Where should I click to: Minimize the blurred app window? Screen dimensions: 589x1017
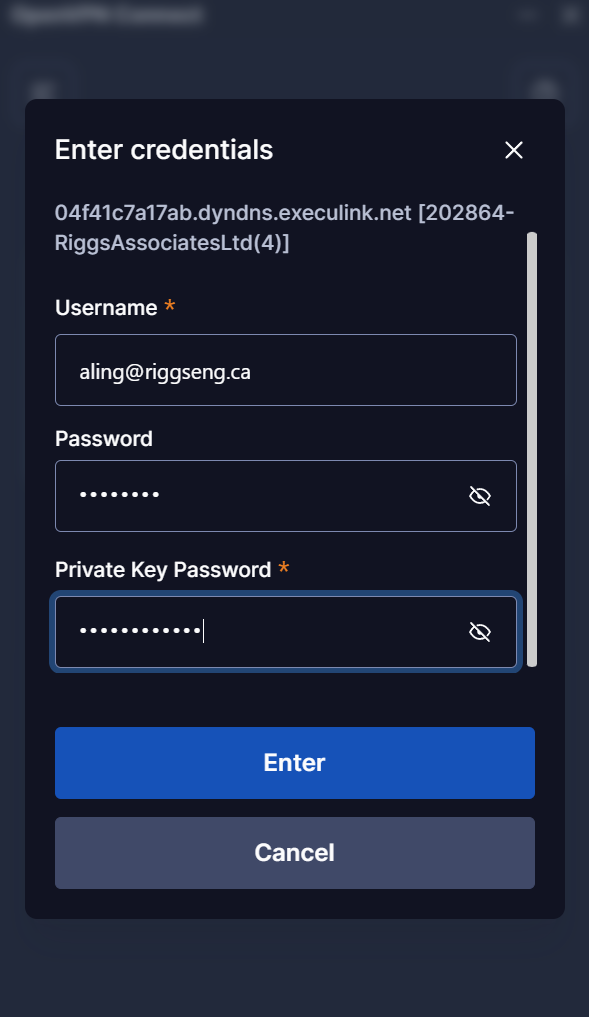[x=527, y=14]
